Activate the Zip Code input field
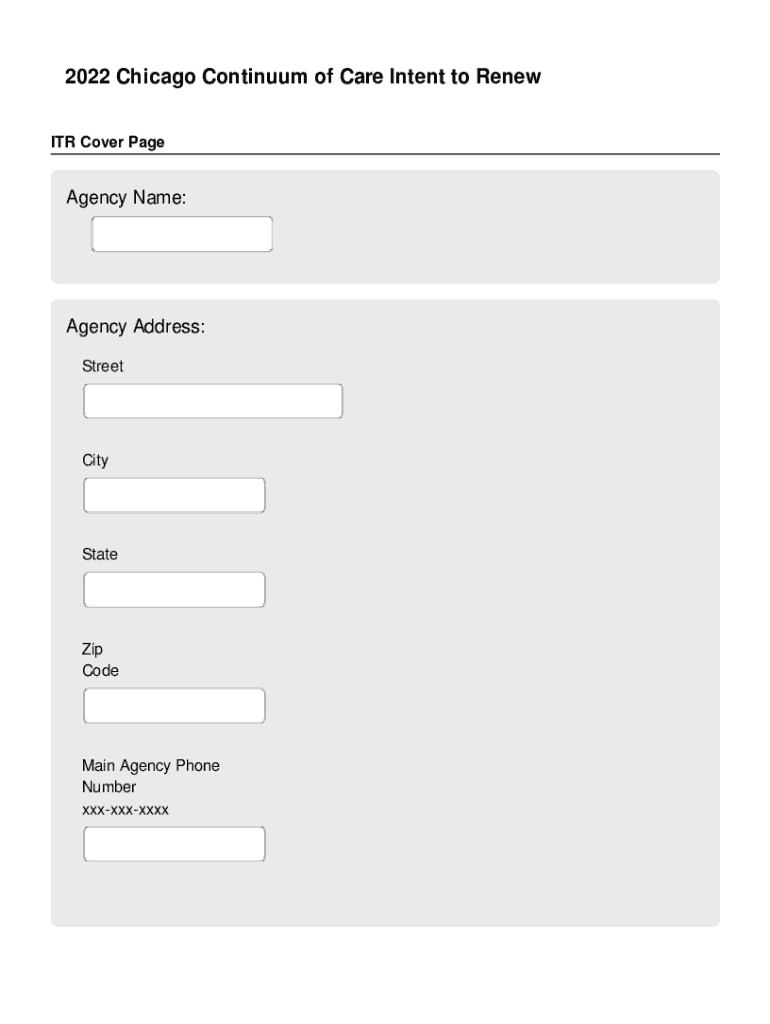The height and width of the screenshot is (1024, 770). tap(174, 706)
